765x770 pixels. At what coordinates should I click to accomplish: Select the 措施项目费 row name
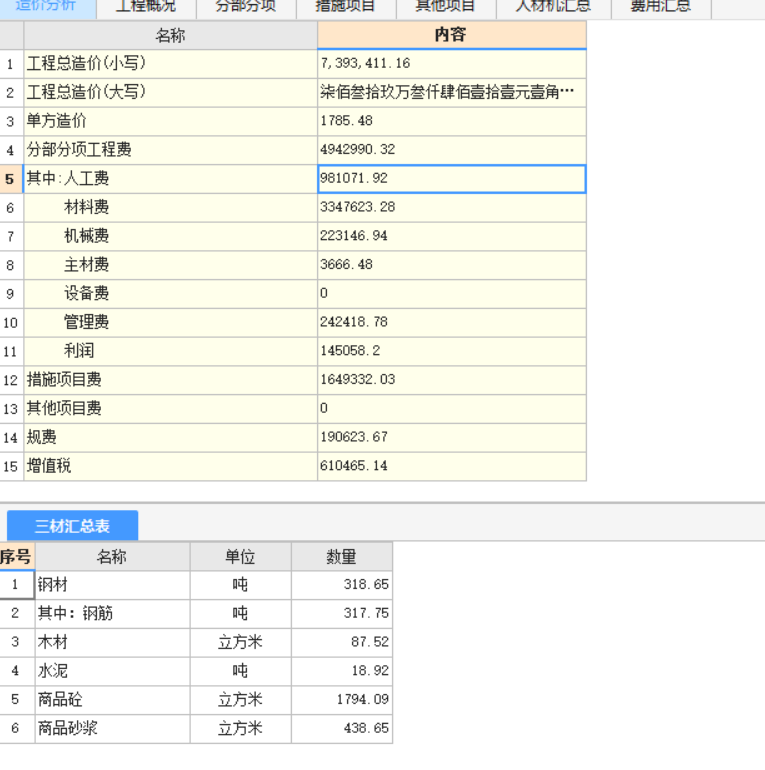click(x=170, y=380)
